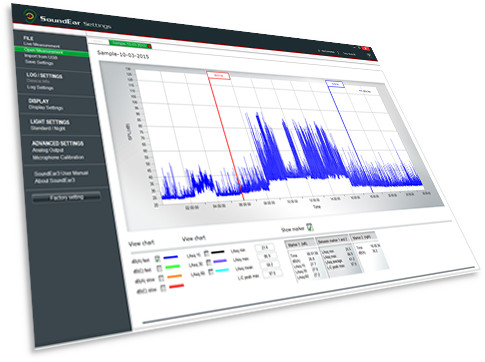Switch to the first blank tab
The image size is (485, 362).
(x=98, y=41)
